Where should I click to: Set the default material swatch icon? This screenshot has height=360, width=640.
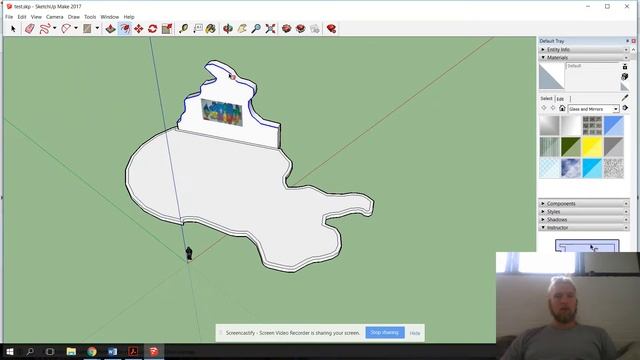pyautogui.click(x=624, y=87)
